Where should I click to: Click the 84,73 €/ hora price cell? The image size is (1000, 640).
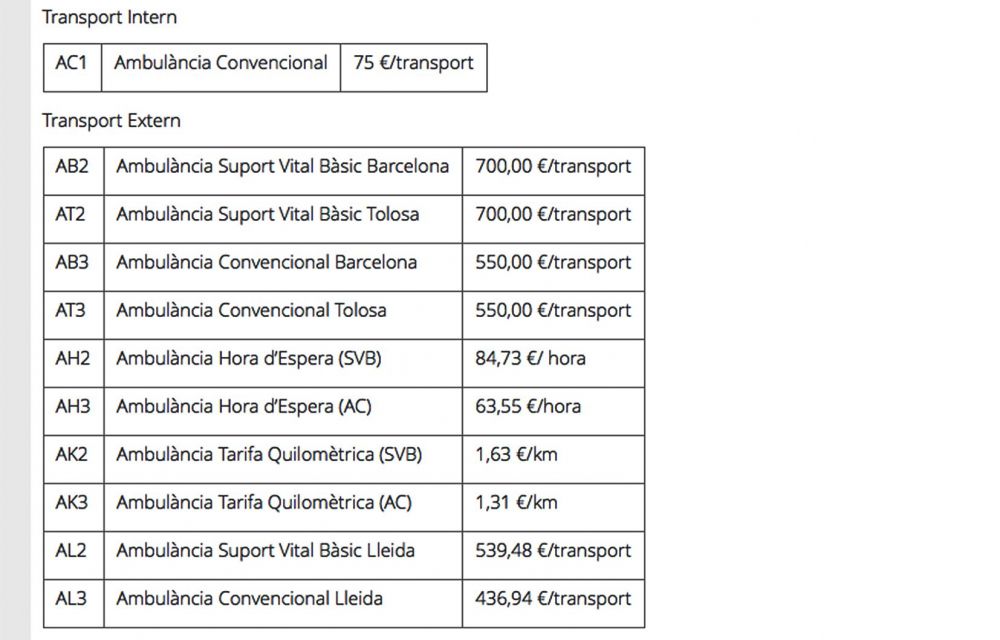pyautogui.click(x=531, y=358)
